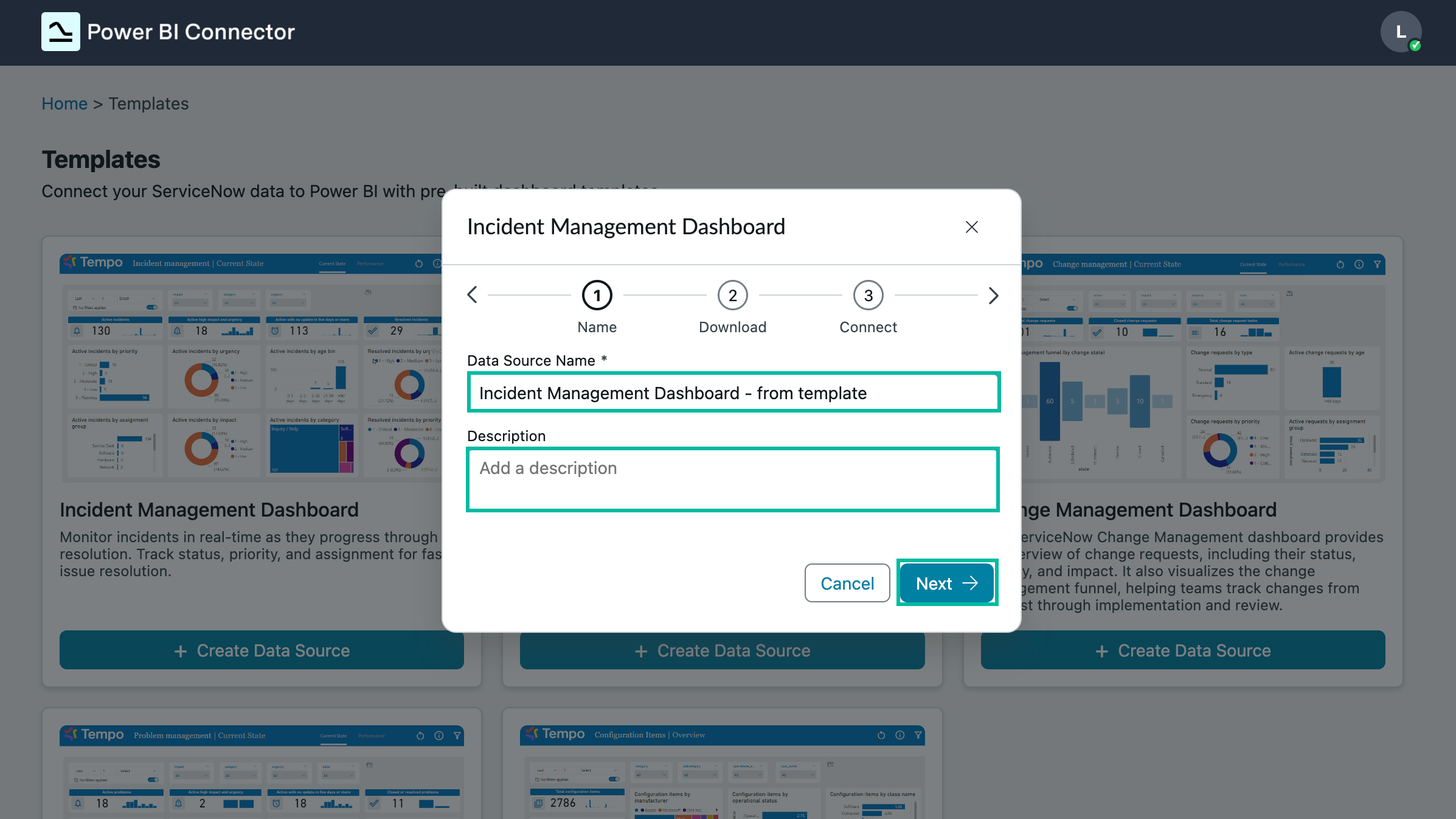Open the user avatar menu labeled L
Screen dimensions: 1456x819
click(x=1401, y=32)
